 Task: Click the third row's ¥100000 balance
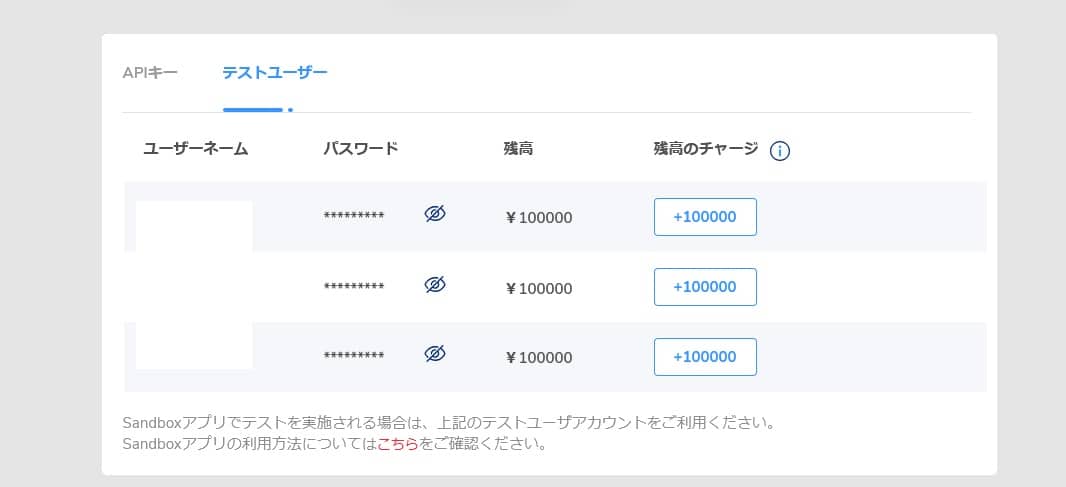(538, 358)
